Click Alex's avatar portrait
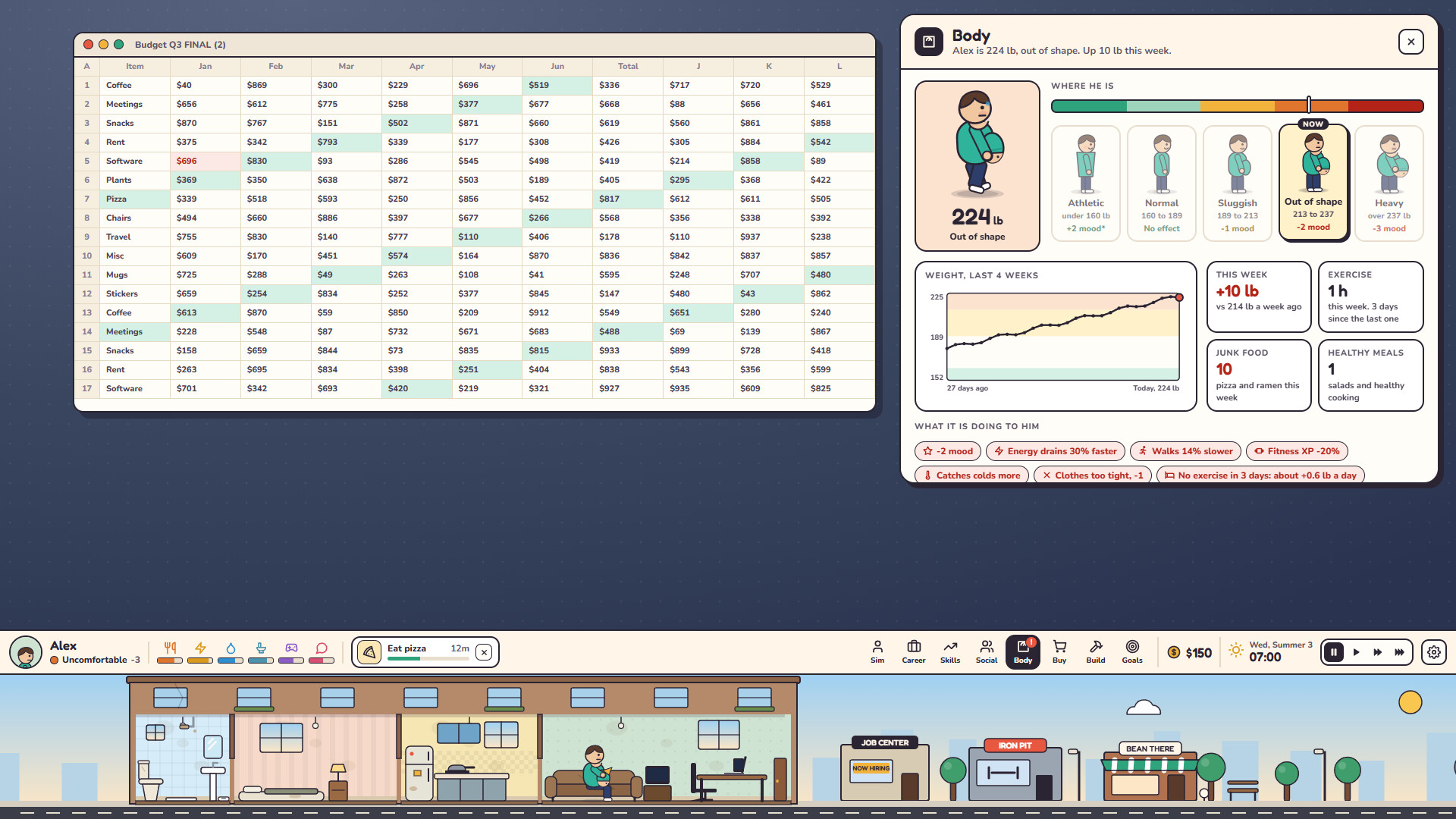The image size is (1456, 819). 26,652
